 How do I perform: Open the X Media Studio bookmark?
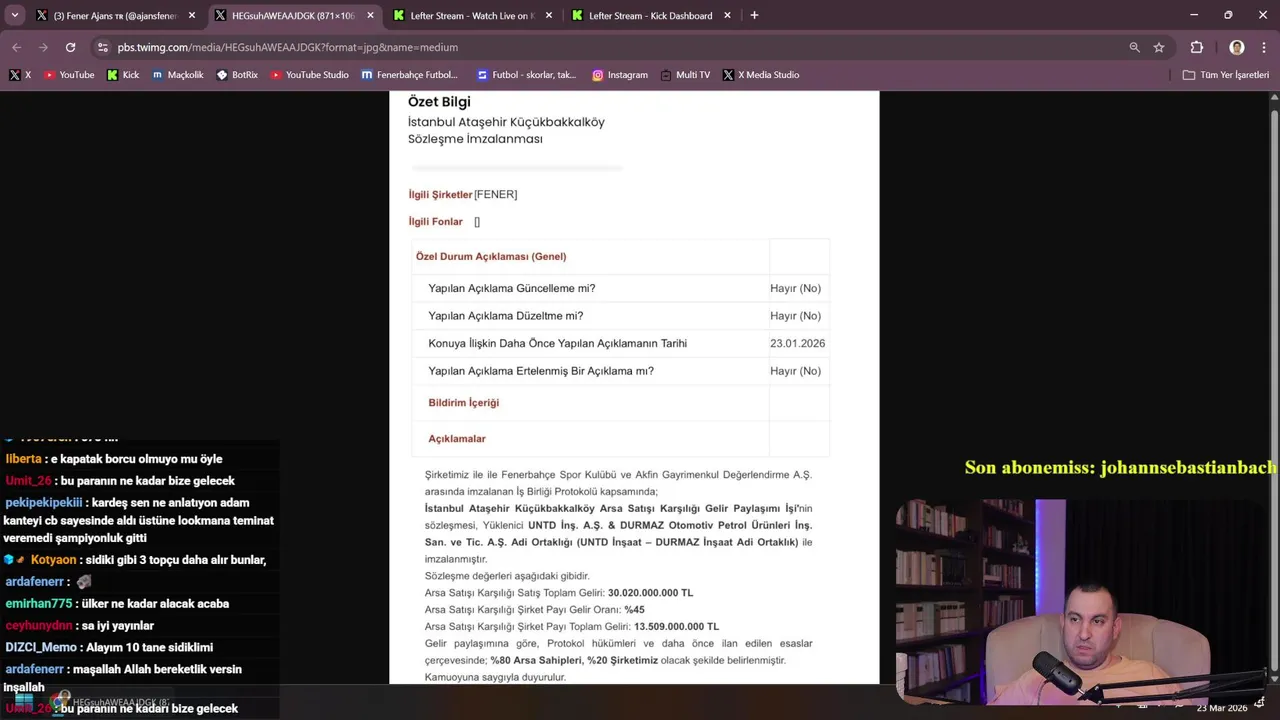(761, 75)
